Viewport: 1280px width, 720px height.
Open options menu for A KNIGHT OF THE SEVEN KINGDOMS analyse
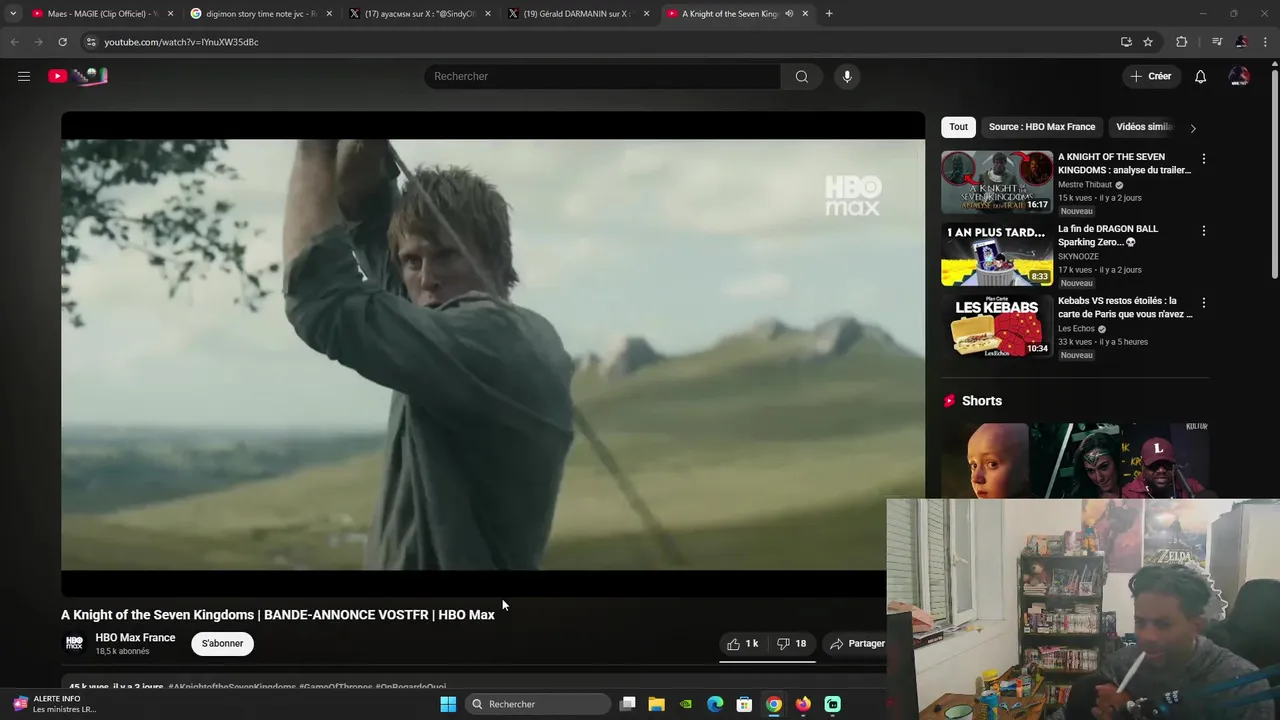point(1203,159)
